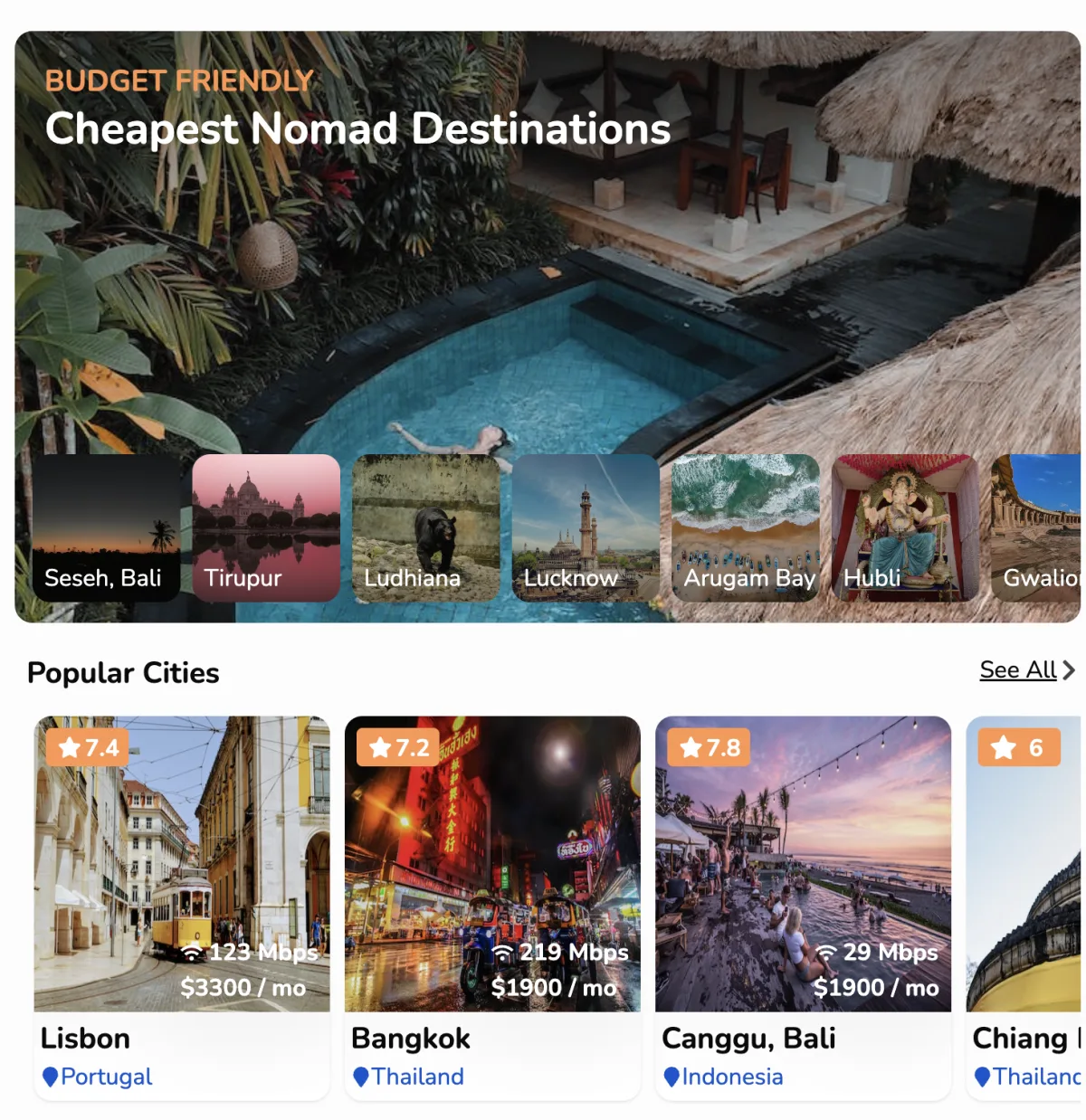This screenshot has height=1120, width=1086.
Task: Click the 7.2 star badge on Bangkok card
Action: point(398,747)
